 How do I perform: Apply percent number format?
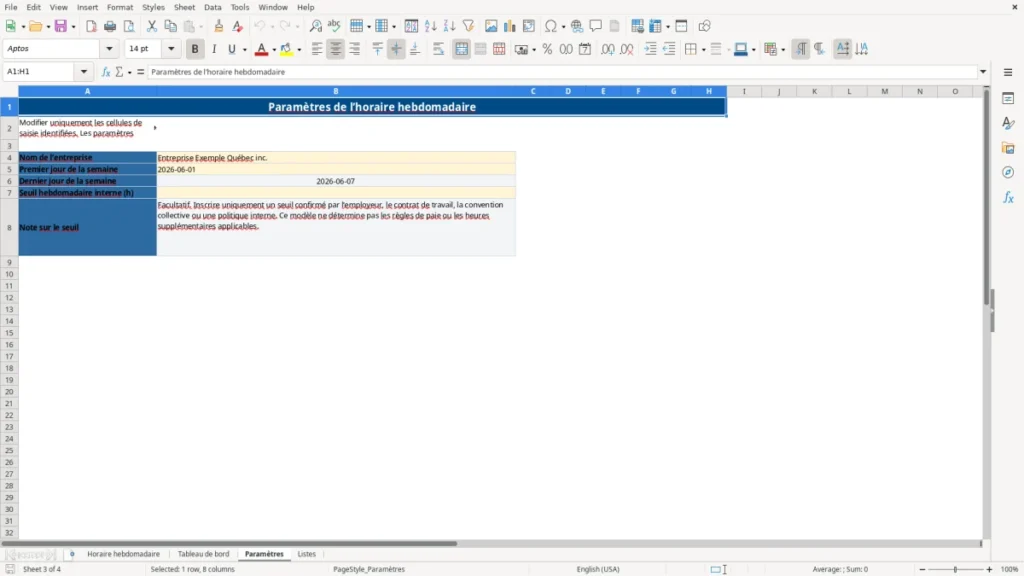point(547,49)
